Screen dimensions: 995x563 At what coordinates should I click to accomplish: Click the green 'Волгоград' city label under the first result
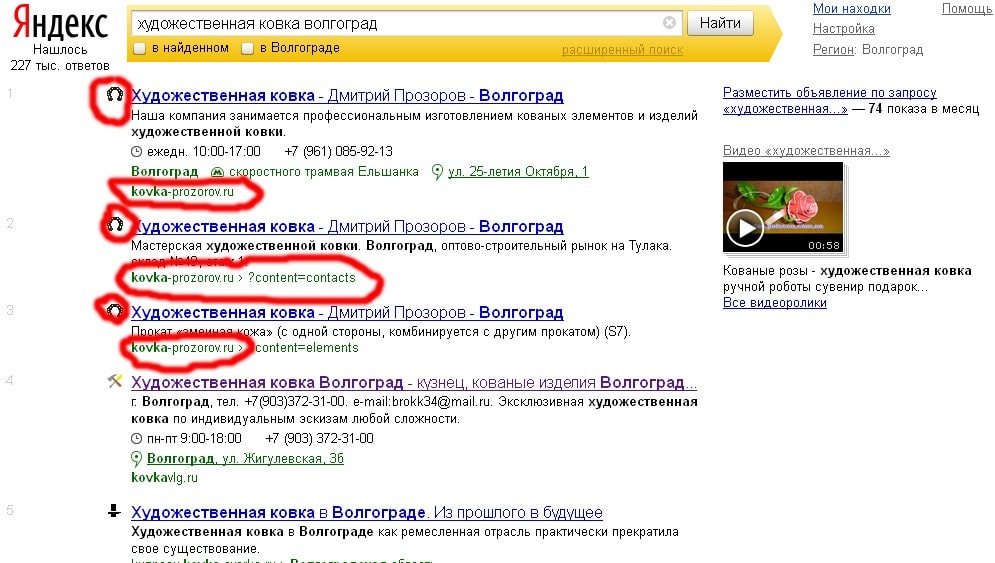pos(164,171)
